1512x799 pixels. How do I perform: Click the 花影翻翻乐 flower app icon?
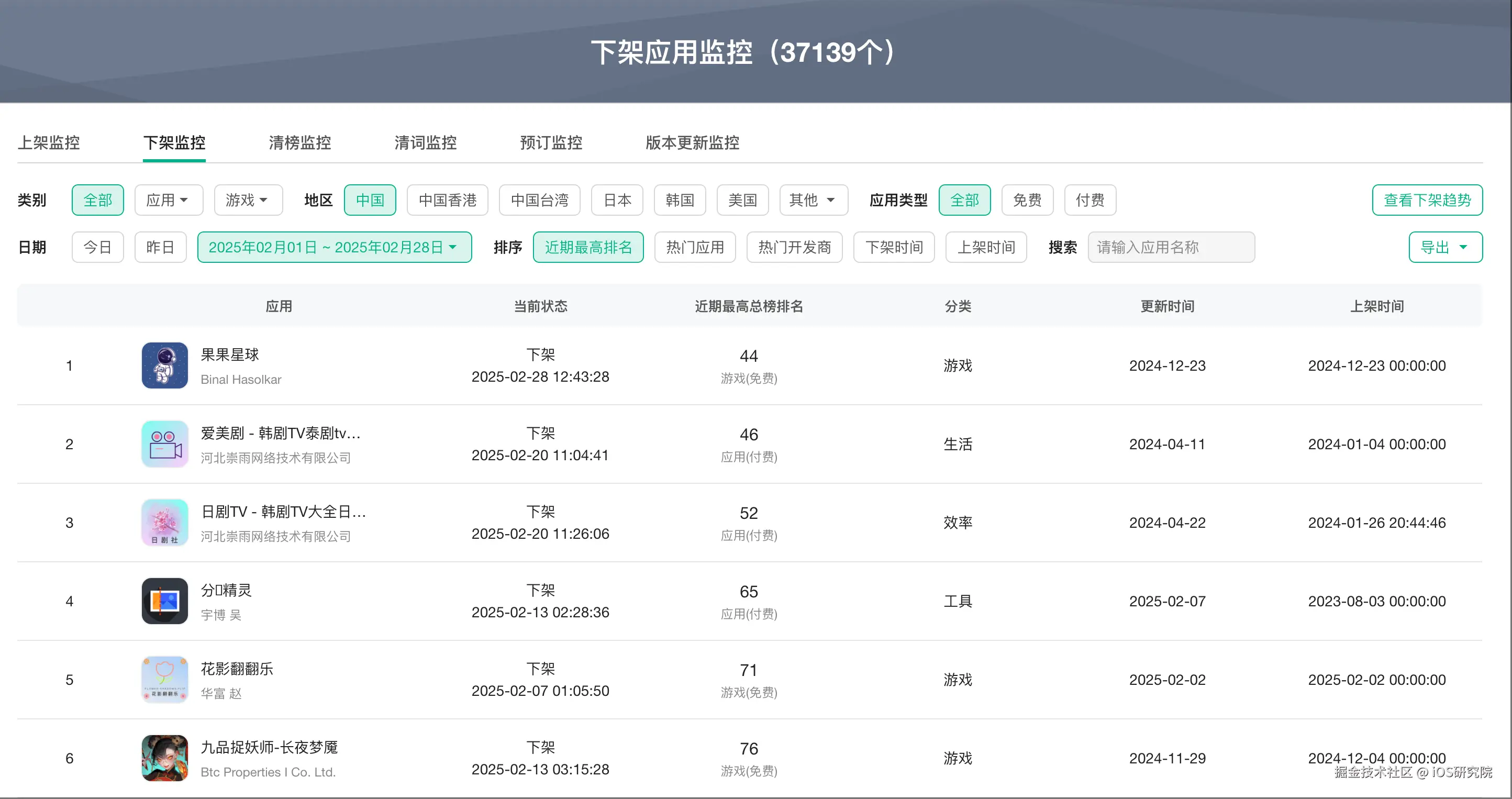tap(164, 679)
